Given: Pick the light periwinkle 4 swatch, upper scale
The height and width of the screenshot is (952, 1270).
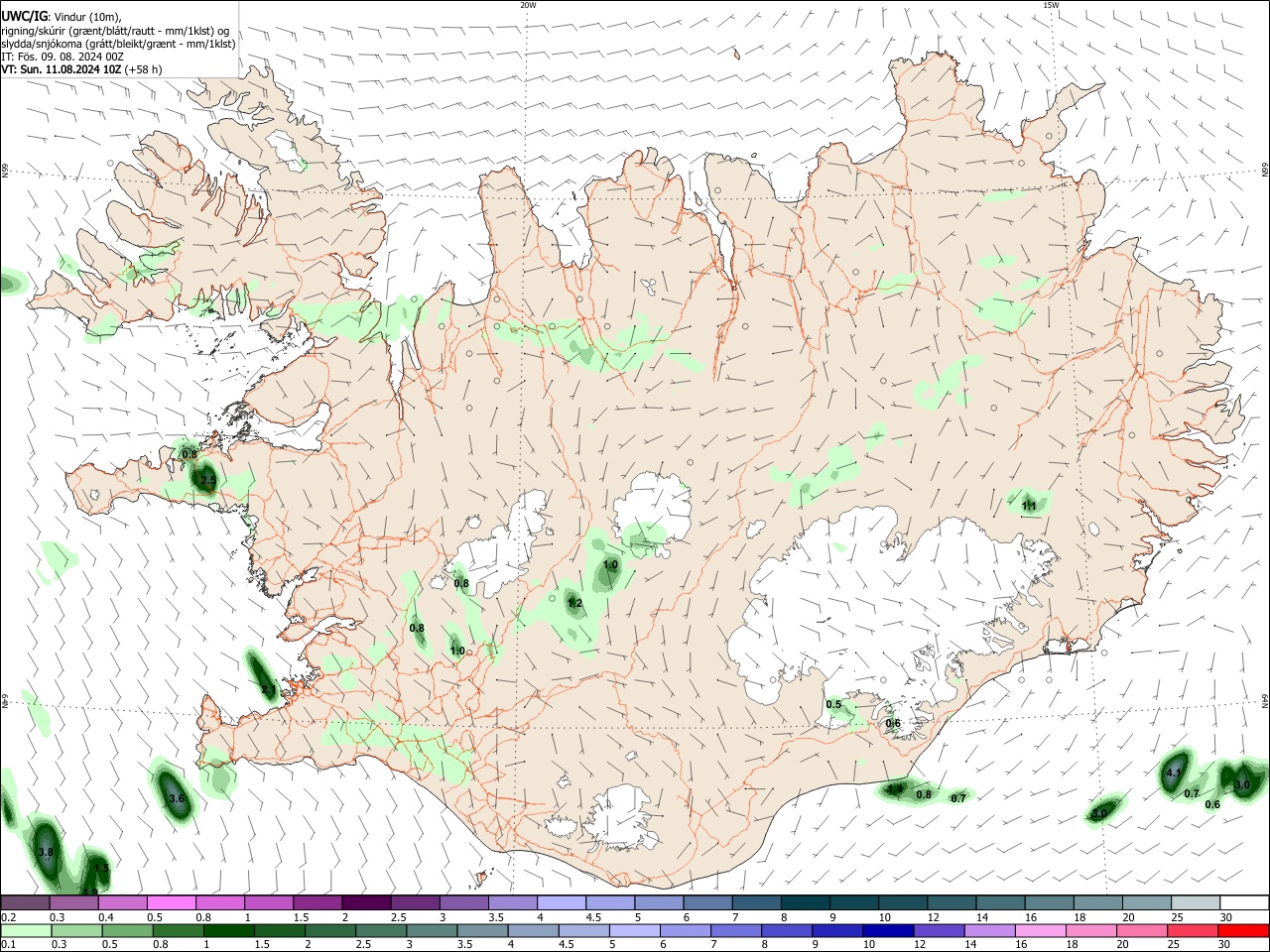Looking at the screenshot, I should tap(561, 902).
